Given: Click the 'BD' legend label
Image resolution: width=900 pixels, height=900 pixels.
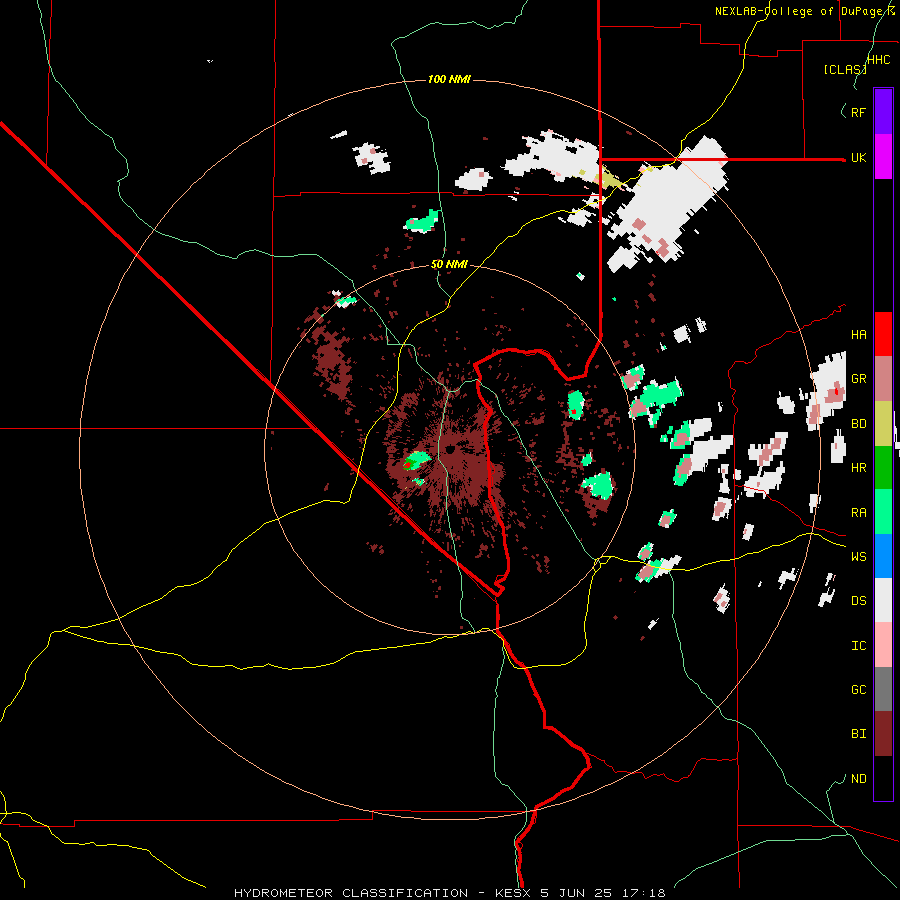Looking at the screenshot, I should point(858,424).
